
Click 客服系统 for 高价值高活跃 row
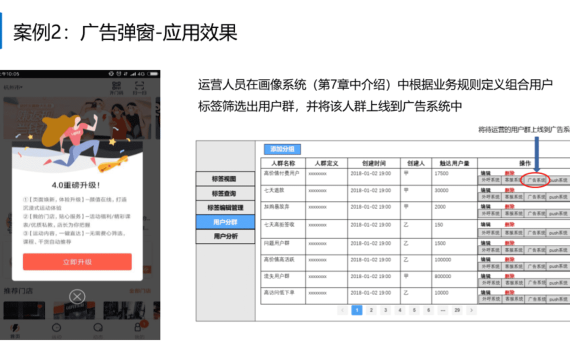(x=513, y=266)
